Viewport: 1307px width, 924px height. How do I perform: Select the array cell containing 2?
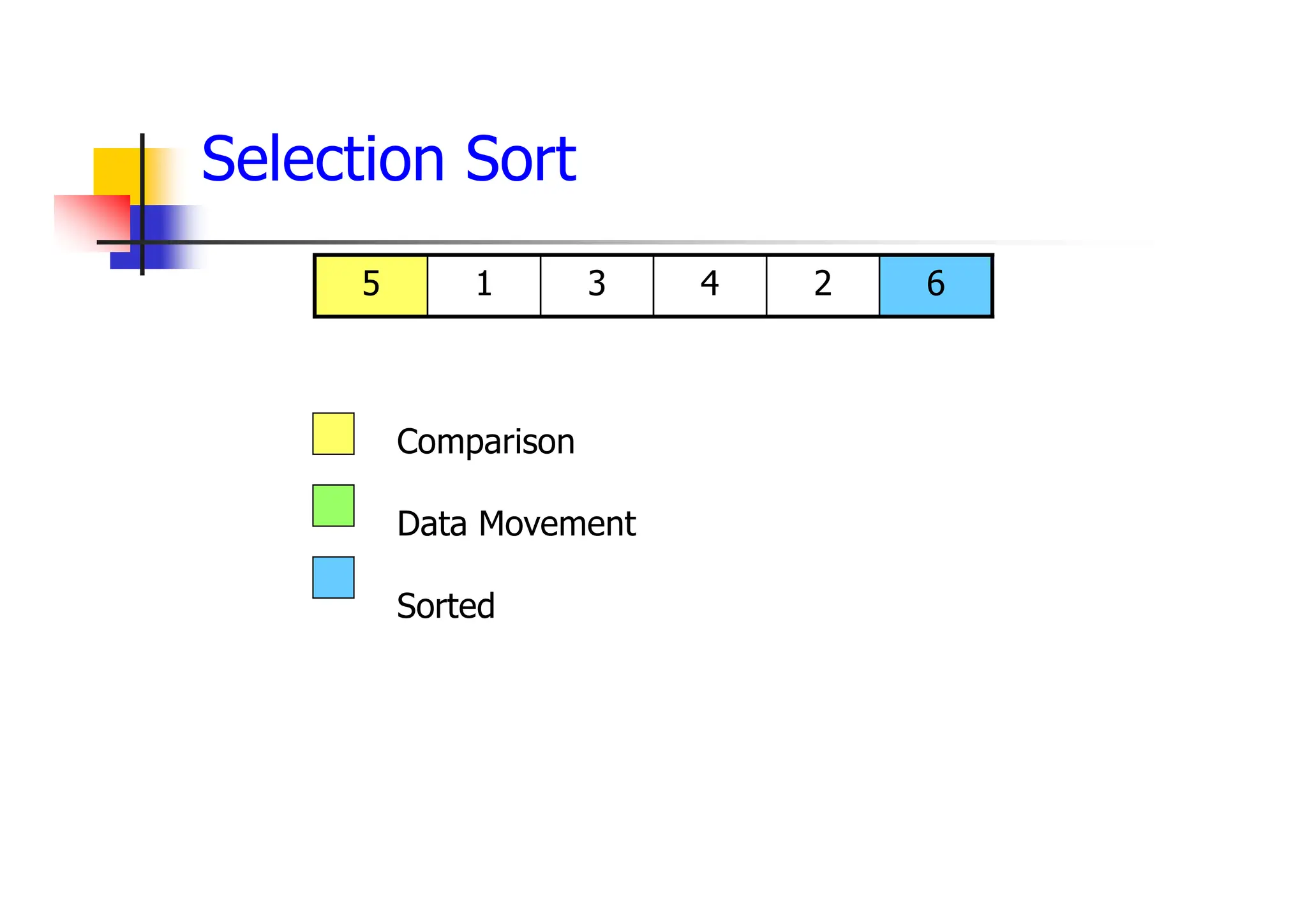(823, 285)
